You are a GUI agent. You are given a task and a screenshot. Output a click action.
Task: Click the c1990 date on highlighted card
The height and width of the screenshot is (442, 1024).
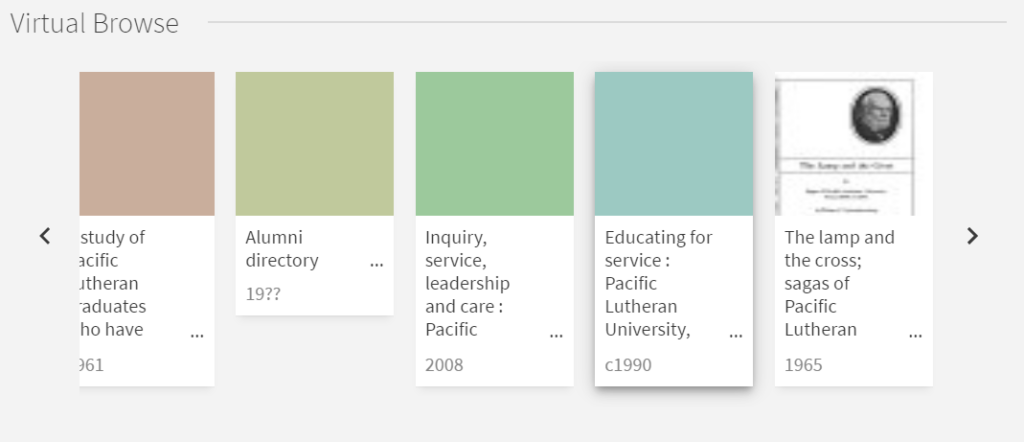click(x=628, y=365)
